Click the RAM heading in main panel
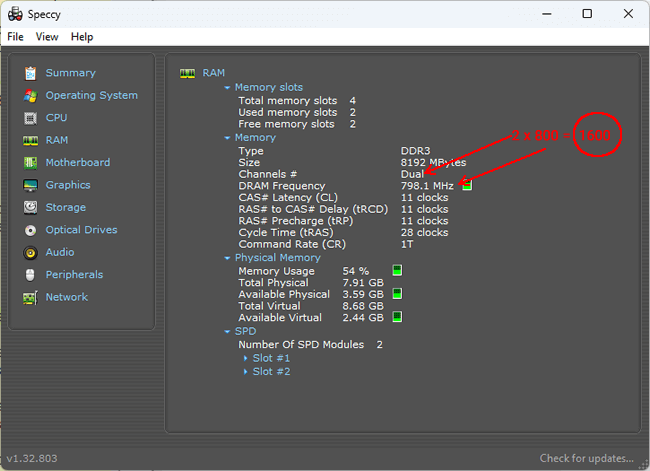This screenshot has height=471, width=650. [x=213, y=73]
